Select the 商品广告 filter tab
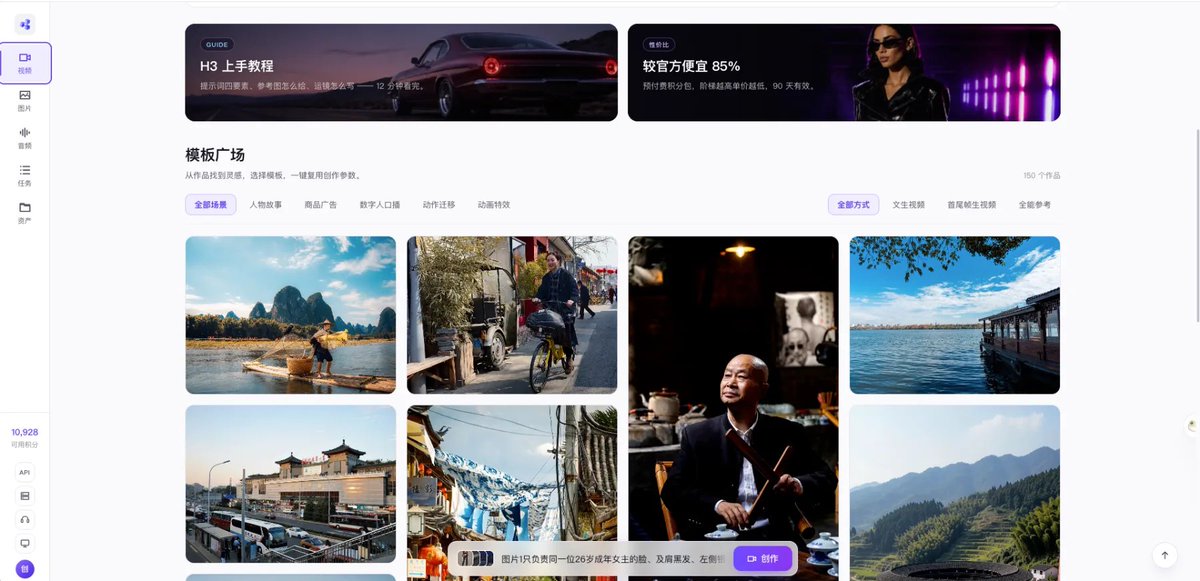1200x581 pixels. [320, 205]
